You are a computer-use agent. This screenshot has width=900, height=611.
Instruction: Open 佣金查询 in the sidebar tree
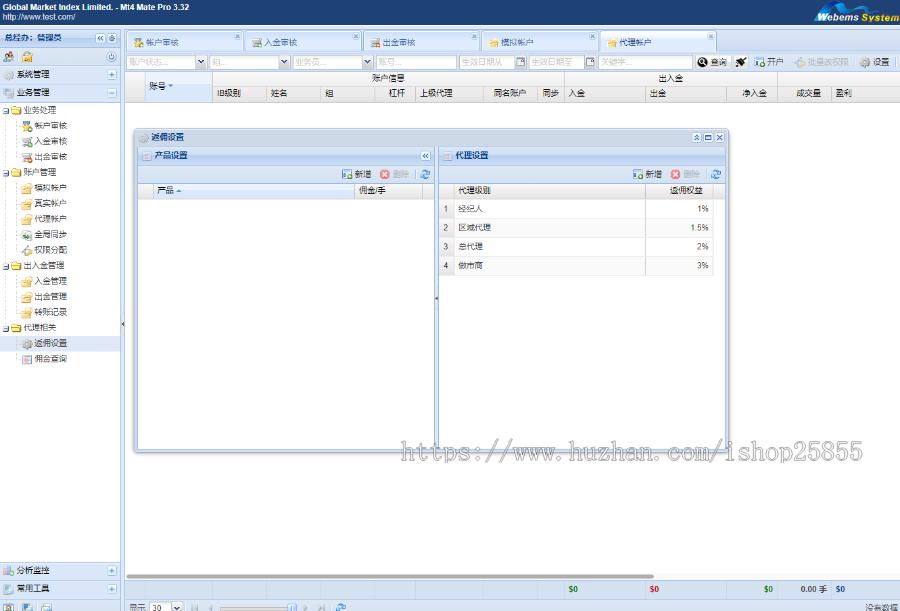click(x=51, y=358)
